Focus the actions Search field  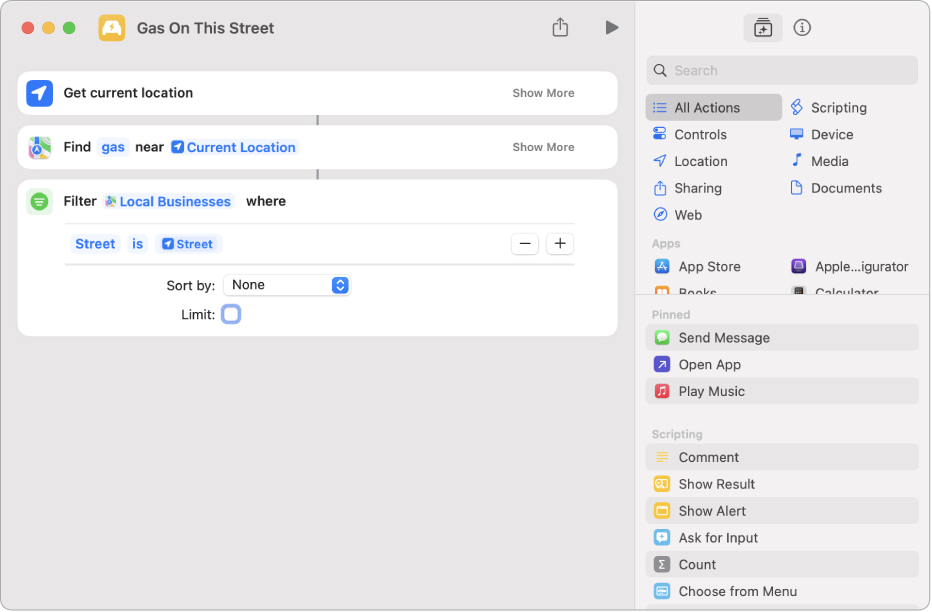coord(782,71)
